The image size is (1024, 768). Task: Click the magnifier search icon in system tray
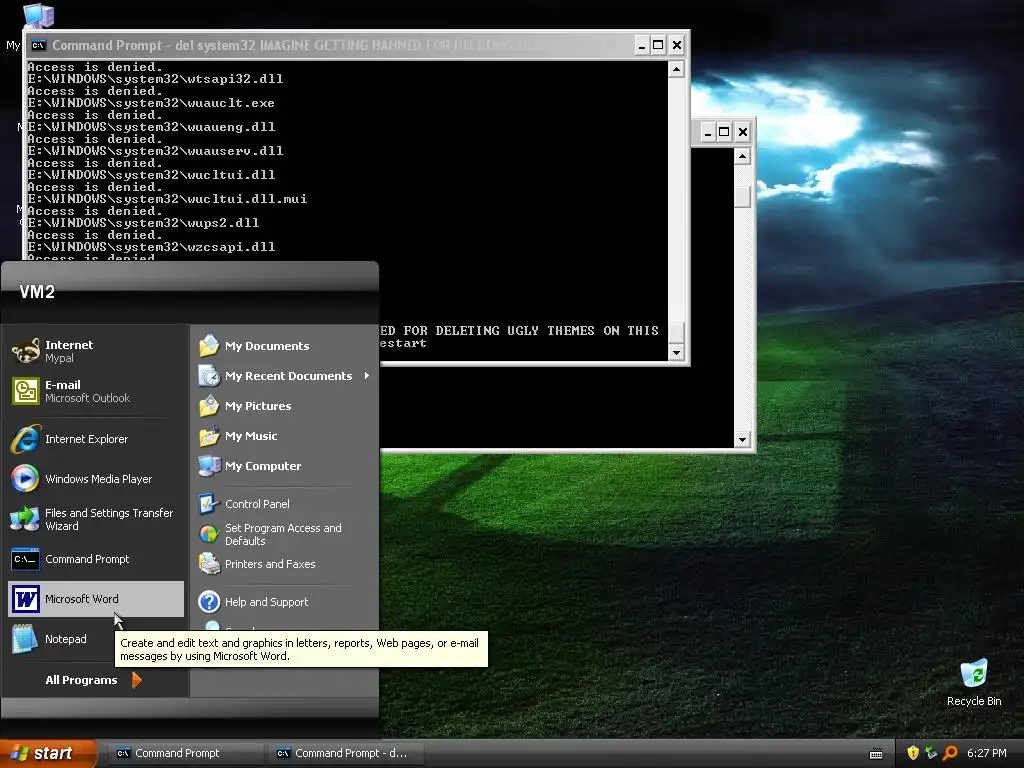tap(950, 753)
